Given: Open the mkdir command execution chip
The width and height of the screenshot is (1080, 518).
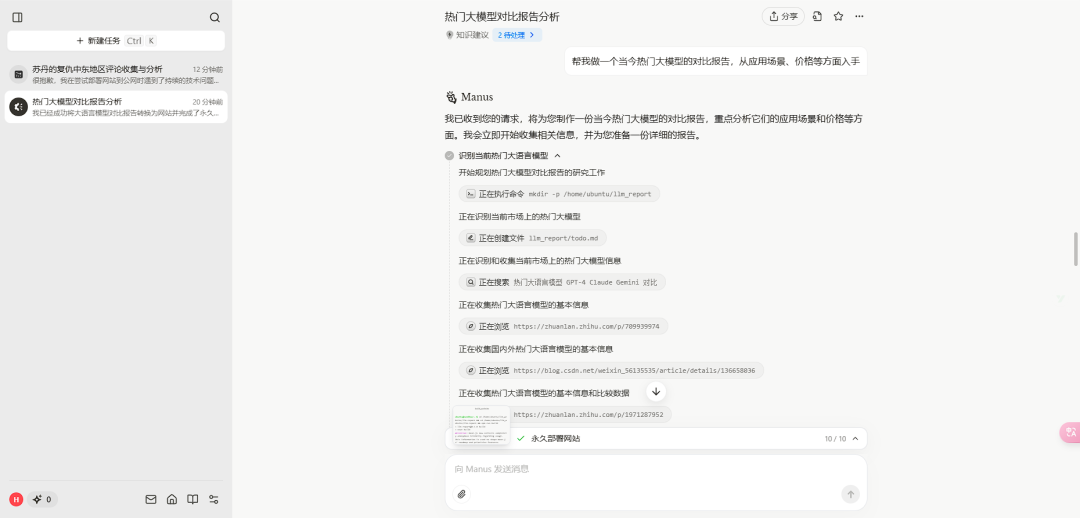Looking at the screenshot, I should tap(559, 194).
